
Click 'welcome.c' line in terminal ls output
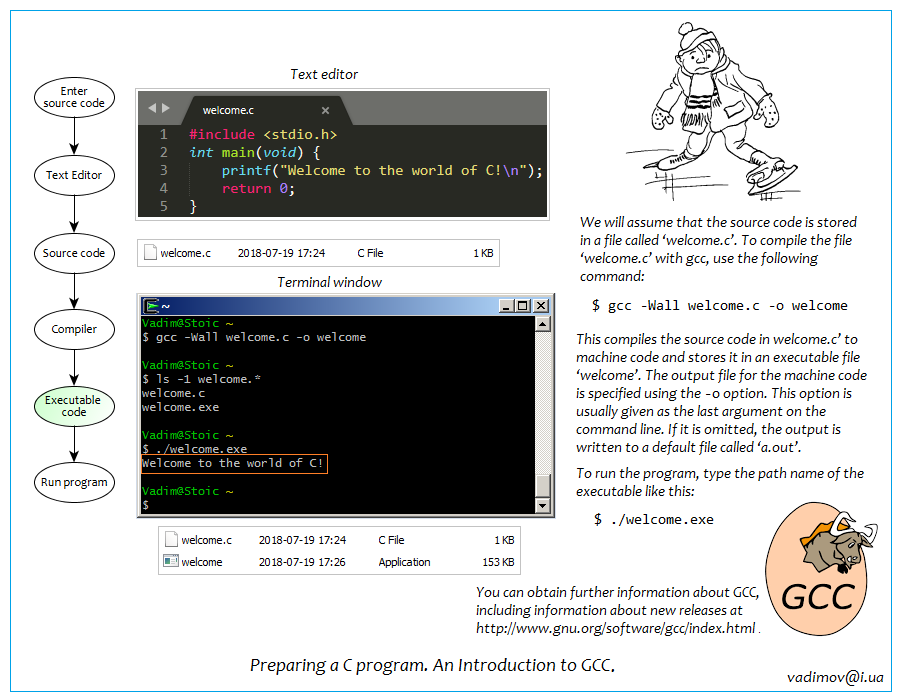pos(173,393)
